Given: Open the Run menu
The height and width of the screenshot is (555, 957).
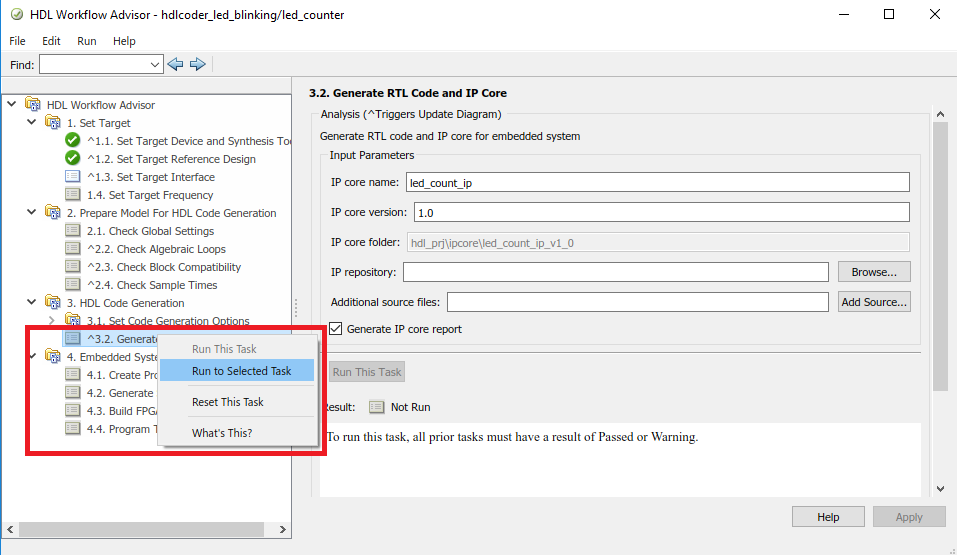Looking at the screenshot, I should pyautogui.click(x=87, y=41).
